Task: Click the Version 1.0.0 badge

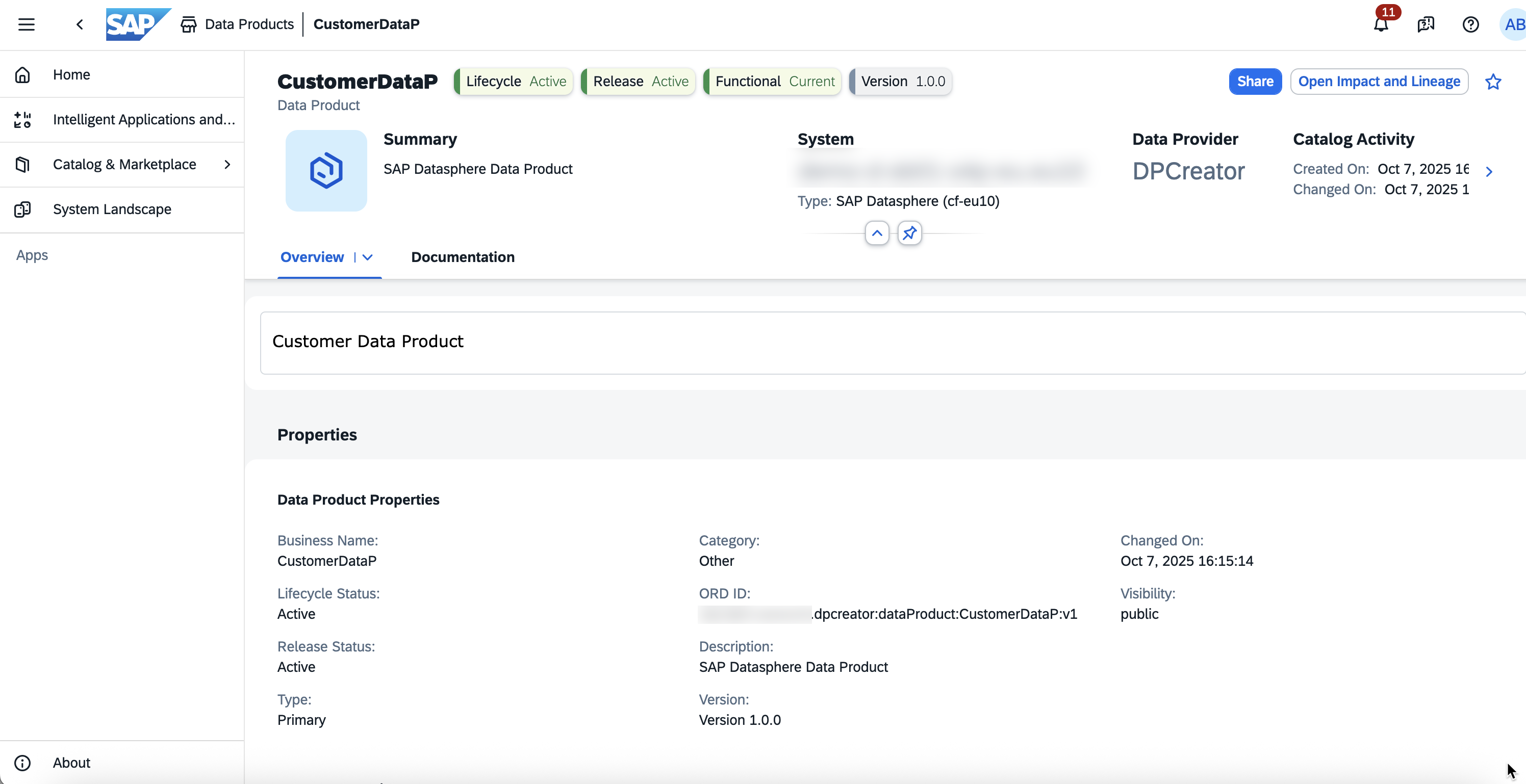Action: [900, 82]
